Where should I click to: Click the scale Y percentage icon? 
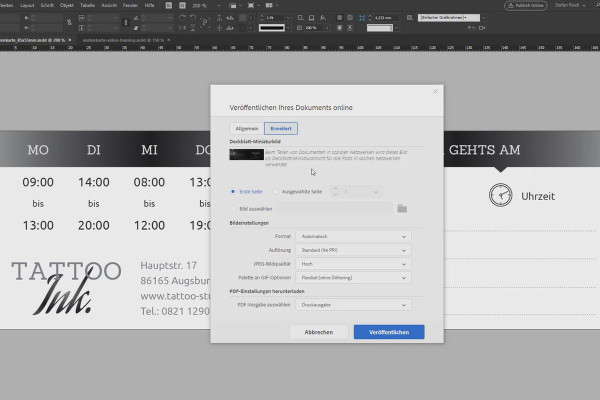82,28
